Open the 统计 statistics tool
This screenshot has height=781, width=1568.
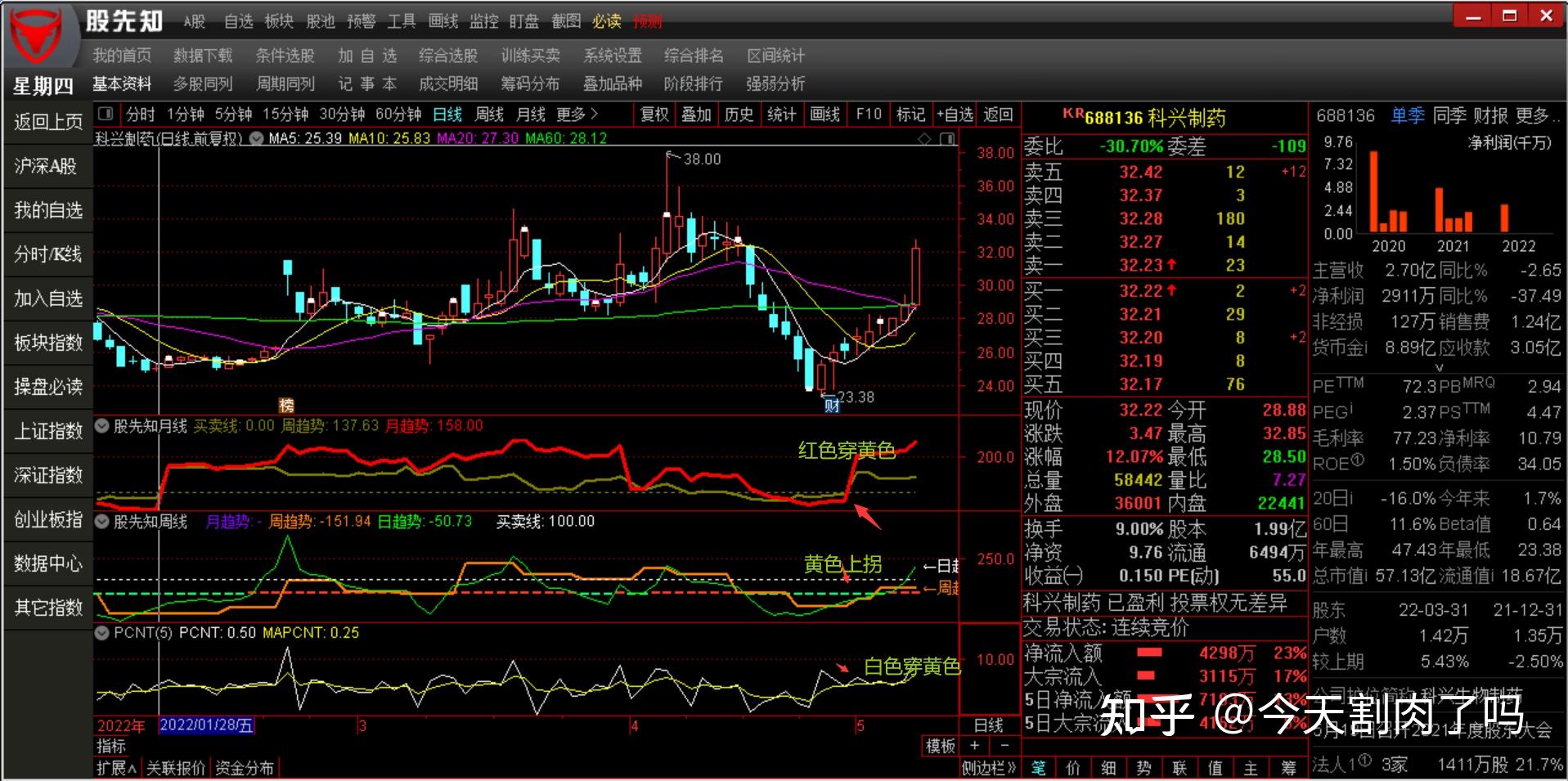(x=782, y=114)
